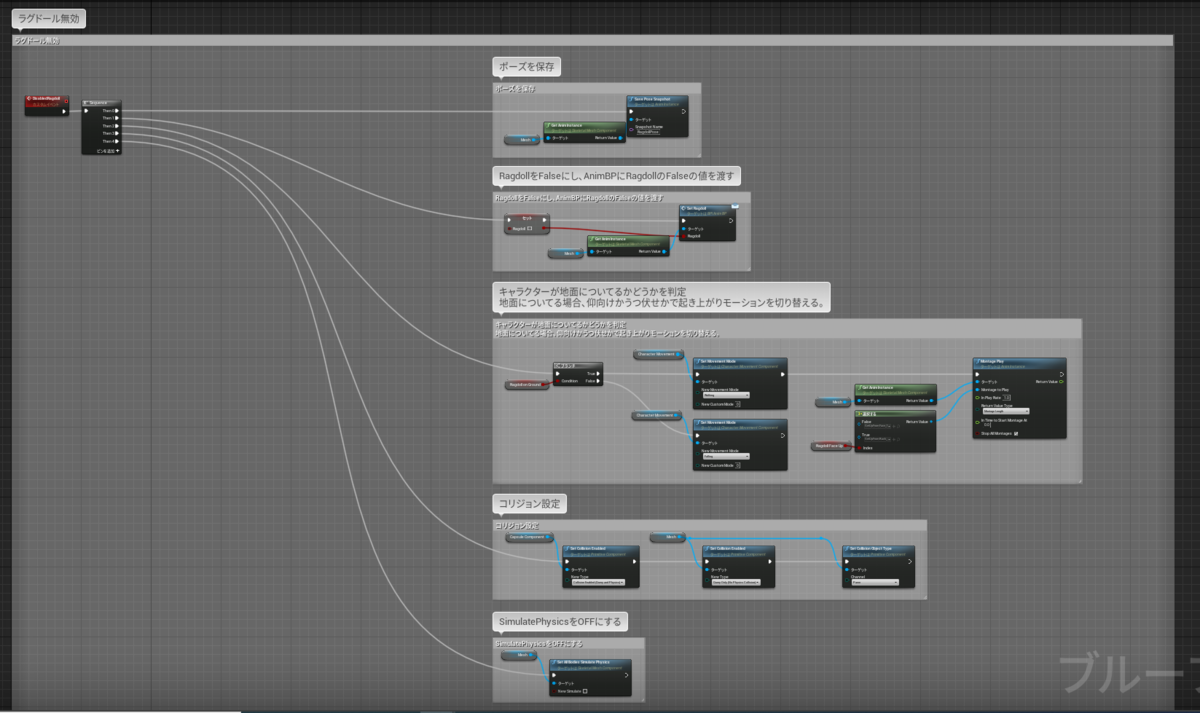Click the Sequence node's Then 3 pin
The height and width of the screenshot is (713, 1200).
pyautogui.click(x=116, y=134)
